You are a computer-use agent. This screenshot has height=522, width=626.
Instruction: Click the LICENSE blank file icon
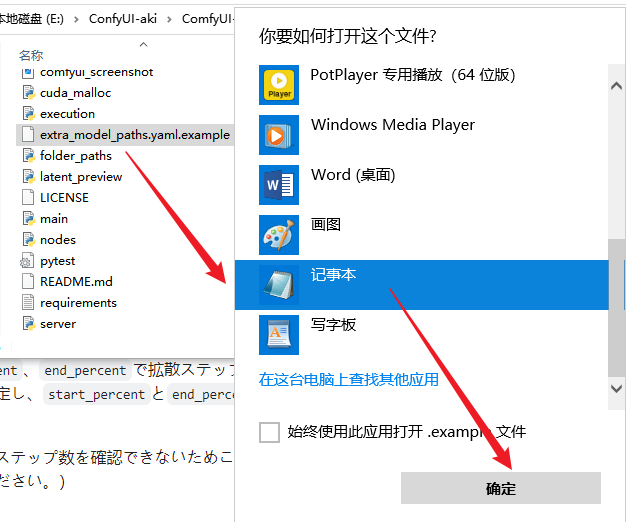point(28,198)
